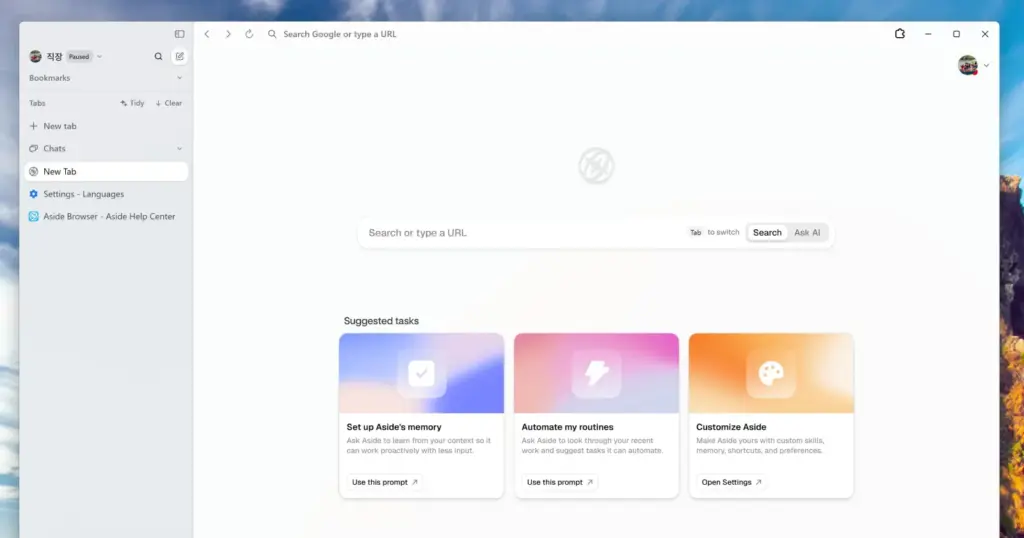
Task: Tidy the tabs list
Action: [133, 103]
